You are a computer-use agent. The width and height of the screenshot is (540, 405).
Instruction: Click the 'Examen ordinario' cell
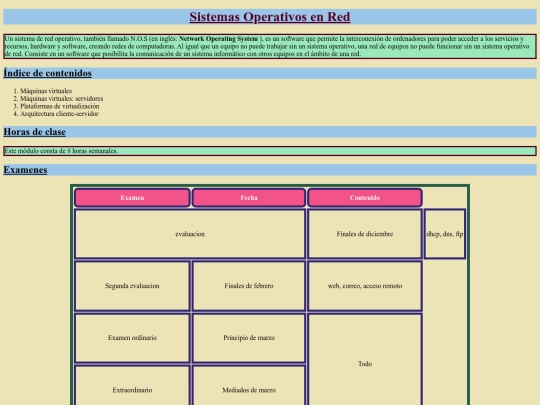132,338
